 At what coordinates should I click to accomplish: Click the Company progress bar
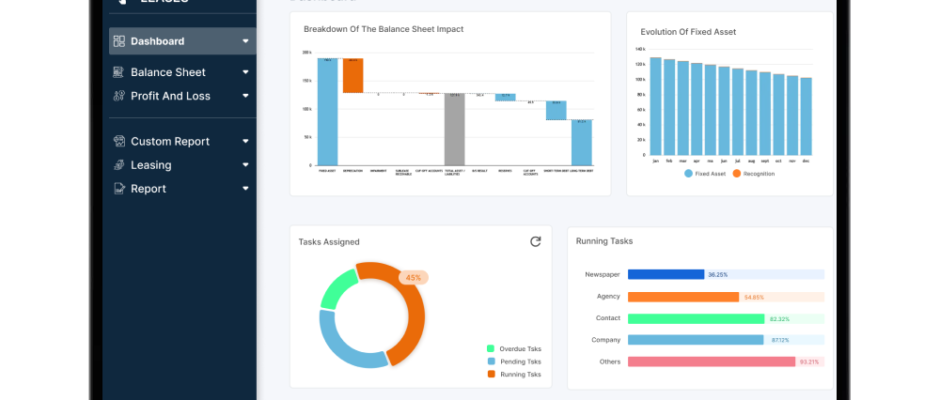click(x=726, y=340)
